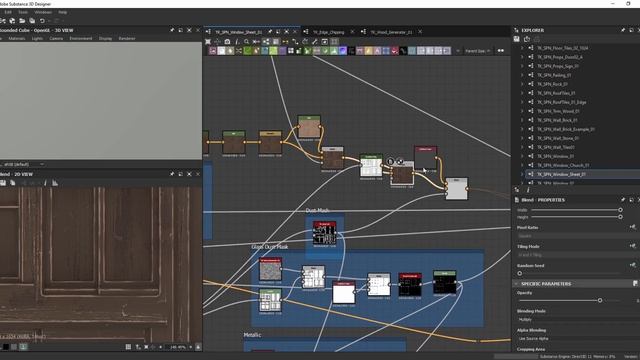Open the Windows menu
The width and height of the screenshot is (640, 360).
[43, 12]
